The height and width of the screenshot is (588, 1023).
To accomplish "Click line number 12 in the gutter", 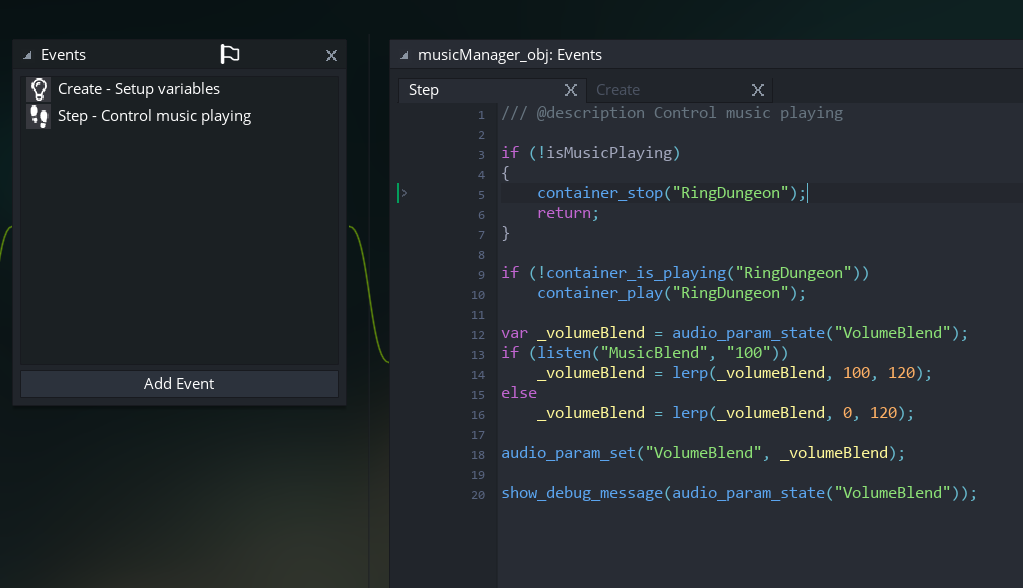I will (478, 335).
